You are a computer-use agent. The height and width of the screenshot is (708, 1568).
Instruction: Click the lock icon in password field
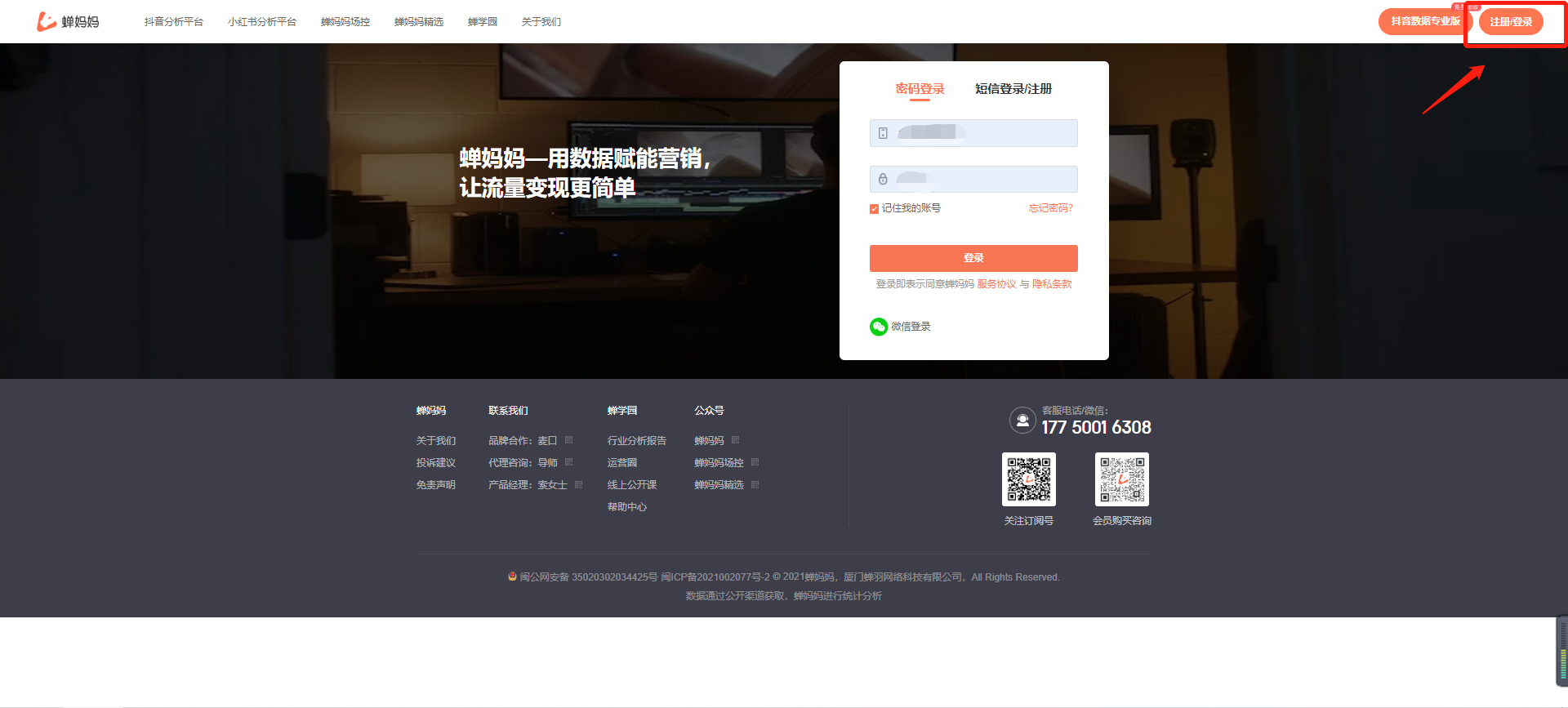coord(883,179)
